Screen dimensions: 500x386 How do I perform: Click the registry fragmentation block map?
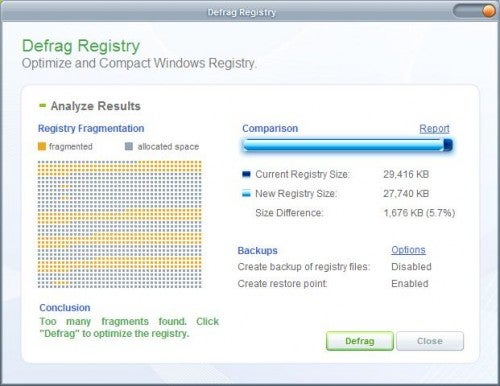[x=120, y=224]
